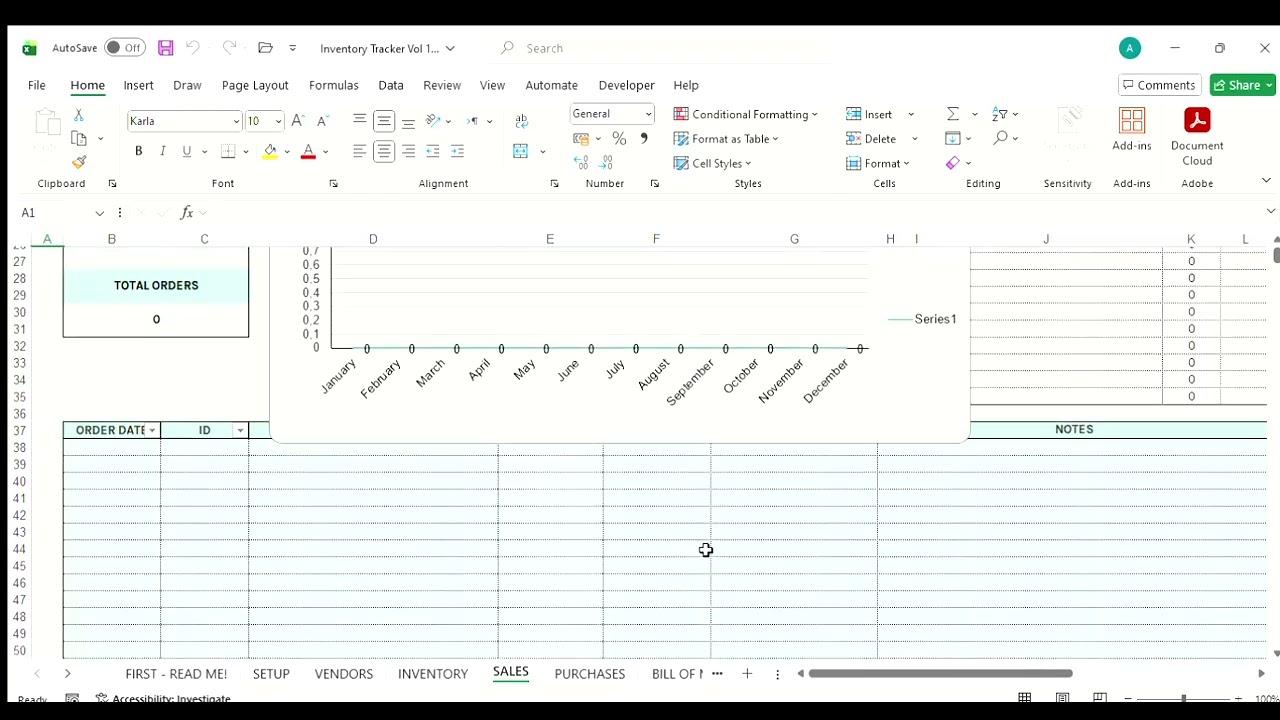Select the Format Painter brush
Image resolution: width=1280 pixels, height=720 pixels.
[79, 162]
